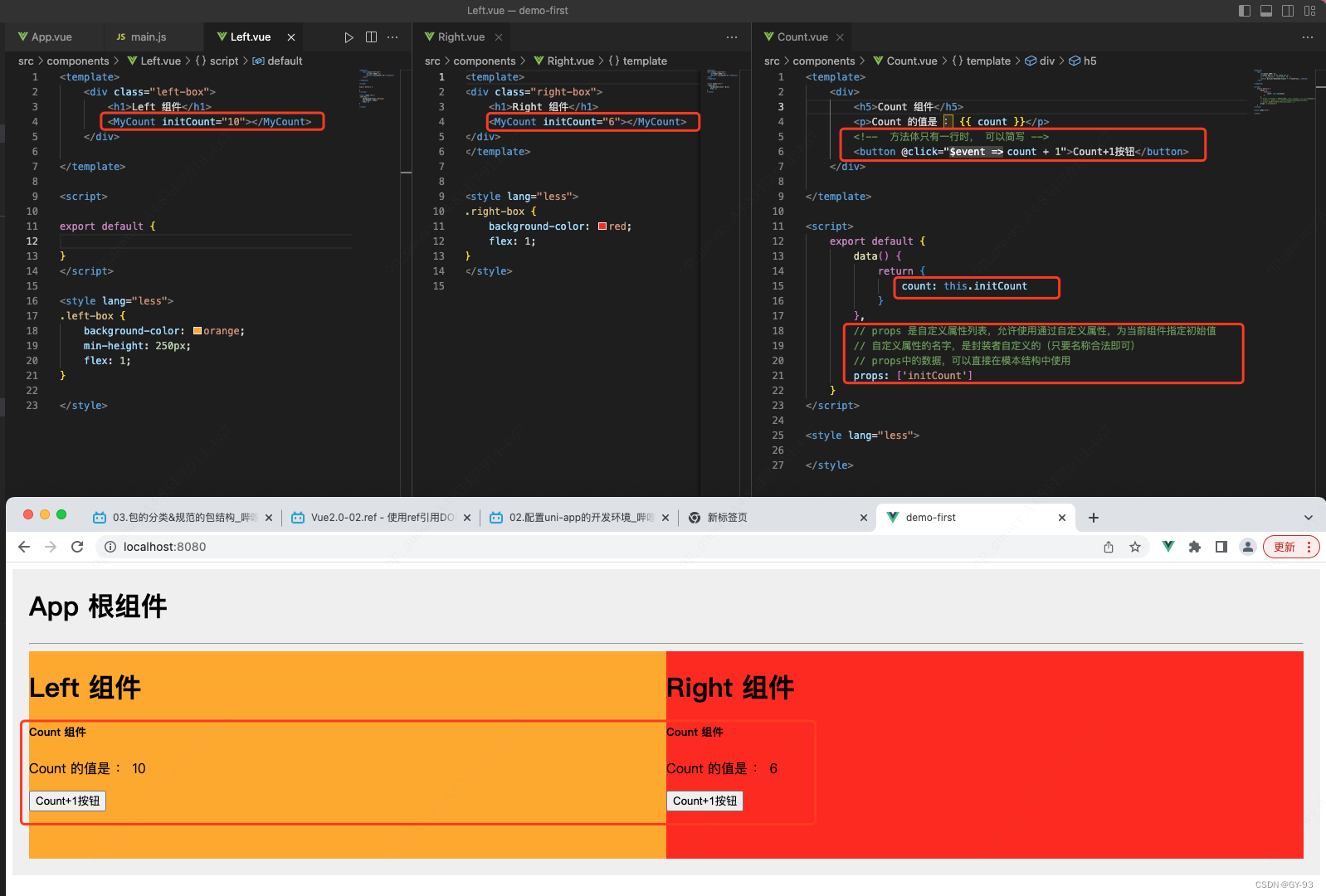Split the Left.vue editor to the right
This screenshot has width=1326, height=896.
click(371, 37)
